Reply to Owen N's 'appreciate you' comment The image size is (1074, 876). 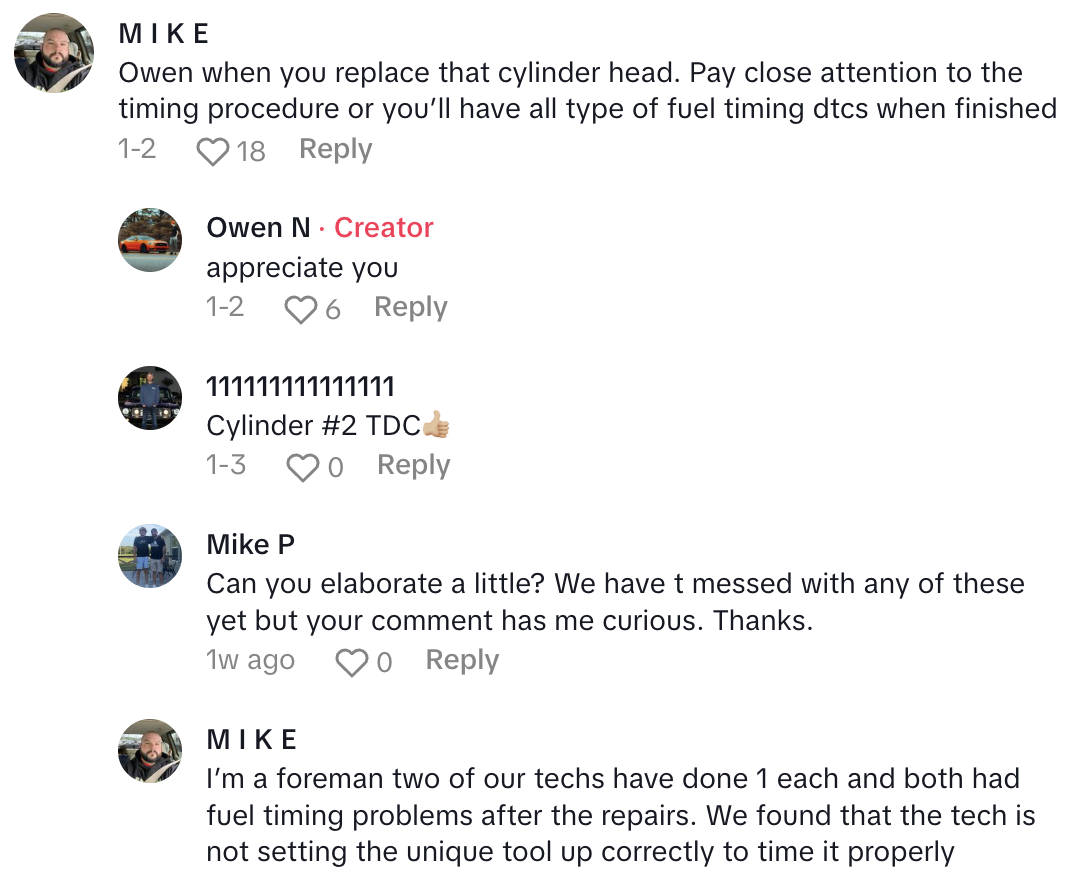click(x=410, y=308)
